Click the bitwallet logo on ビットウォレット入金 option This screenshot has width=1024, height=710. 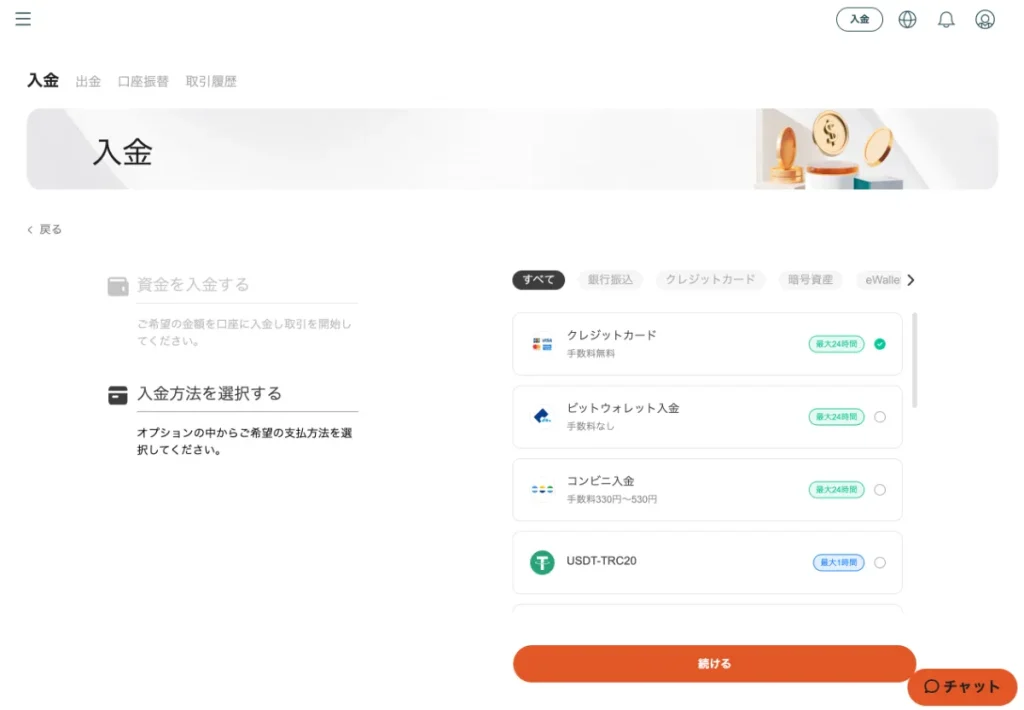click(541, 416)
